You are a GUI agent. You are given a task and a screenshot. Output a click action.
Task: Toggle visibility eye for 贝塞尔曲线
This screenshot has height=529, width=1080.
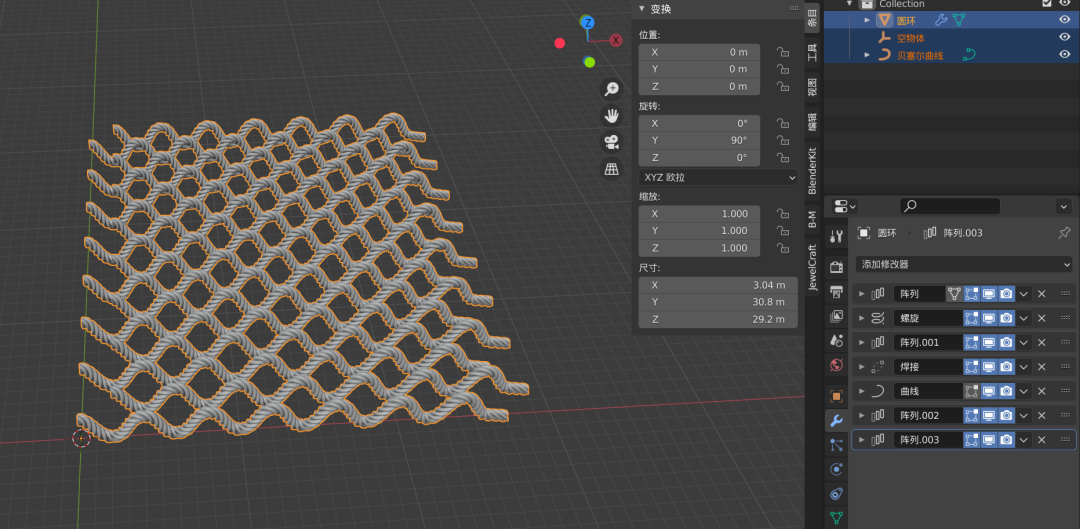pos(1064,55)
